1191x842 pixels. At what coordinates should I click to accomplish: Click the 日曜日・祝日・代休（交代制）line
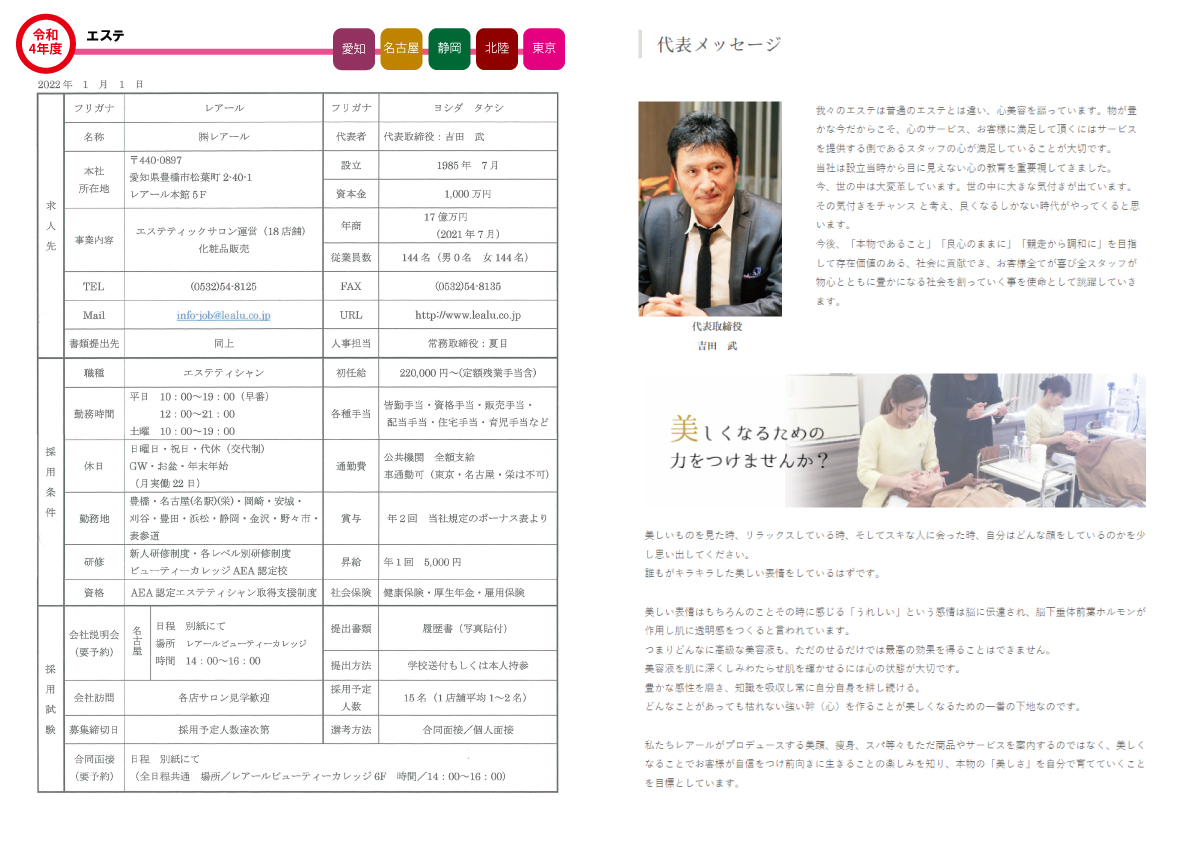pos(197,449)
